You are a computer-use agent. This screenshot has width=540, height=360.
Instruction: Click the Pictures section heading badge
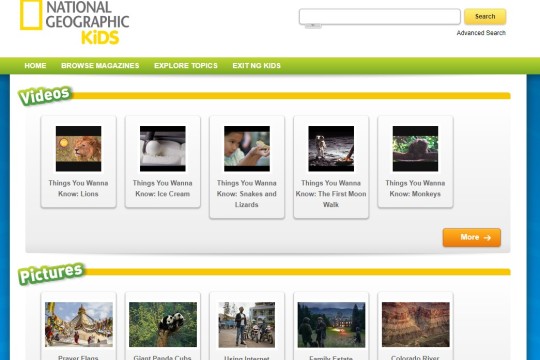click(x=51, y=274)
